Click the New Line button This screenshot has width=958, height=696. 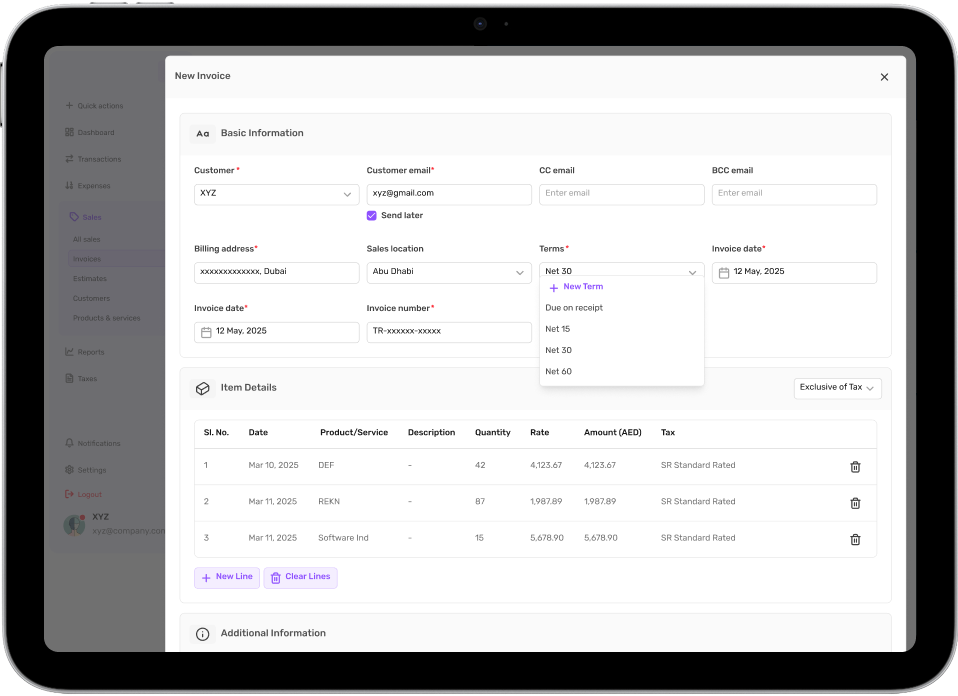[227, 577]
